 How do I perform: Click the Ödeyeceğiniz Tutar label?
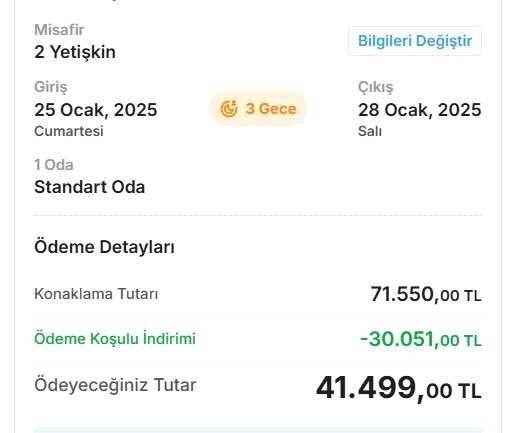click(115, 385)
